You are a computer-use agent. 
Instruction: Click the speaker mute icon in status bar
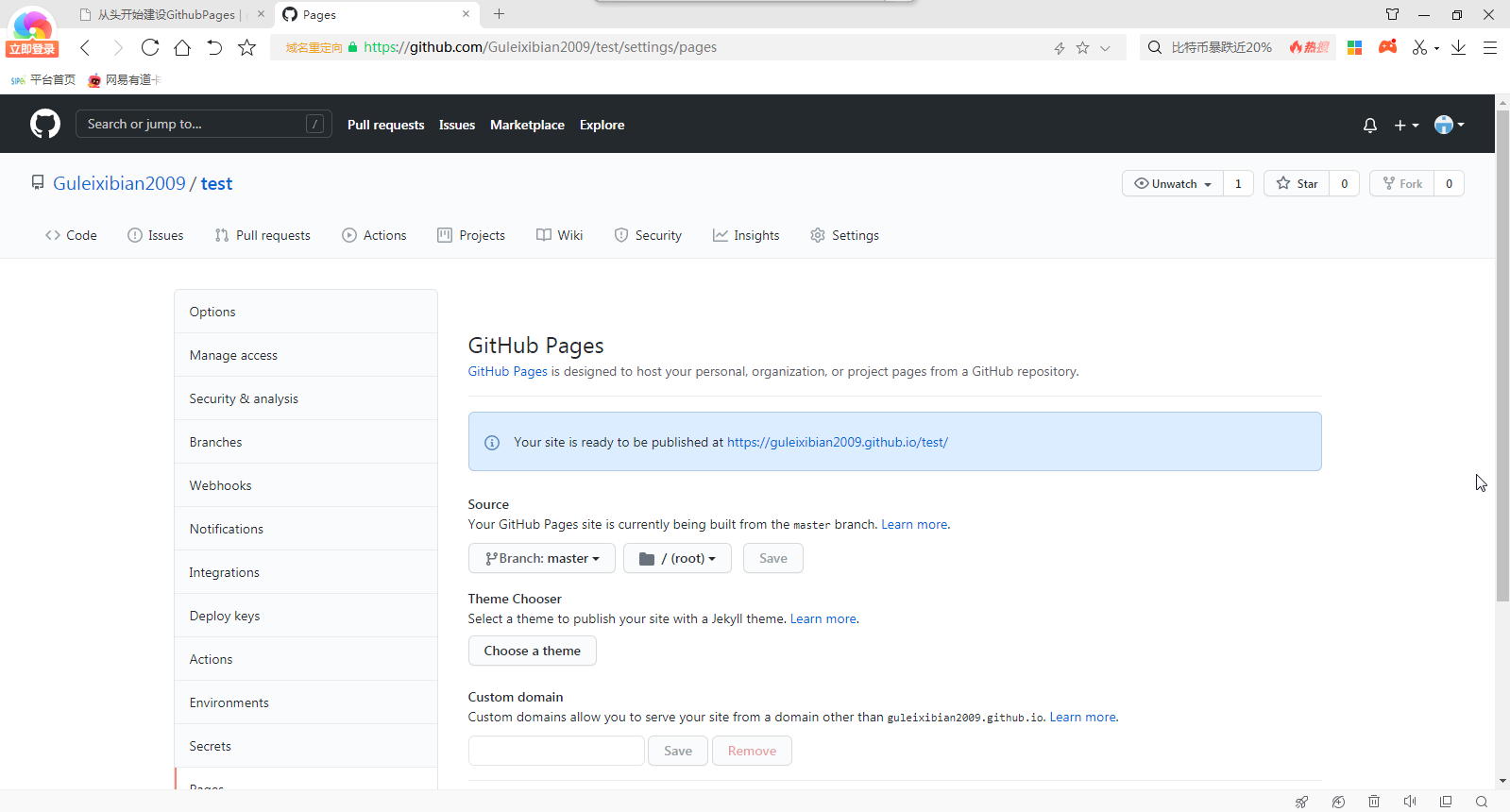1410,802
